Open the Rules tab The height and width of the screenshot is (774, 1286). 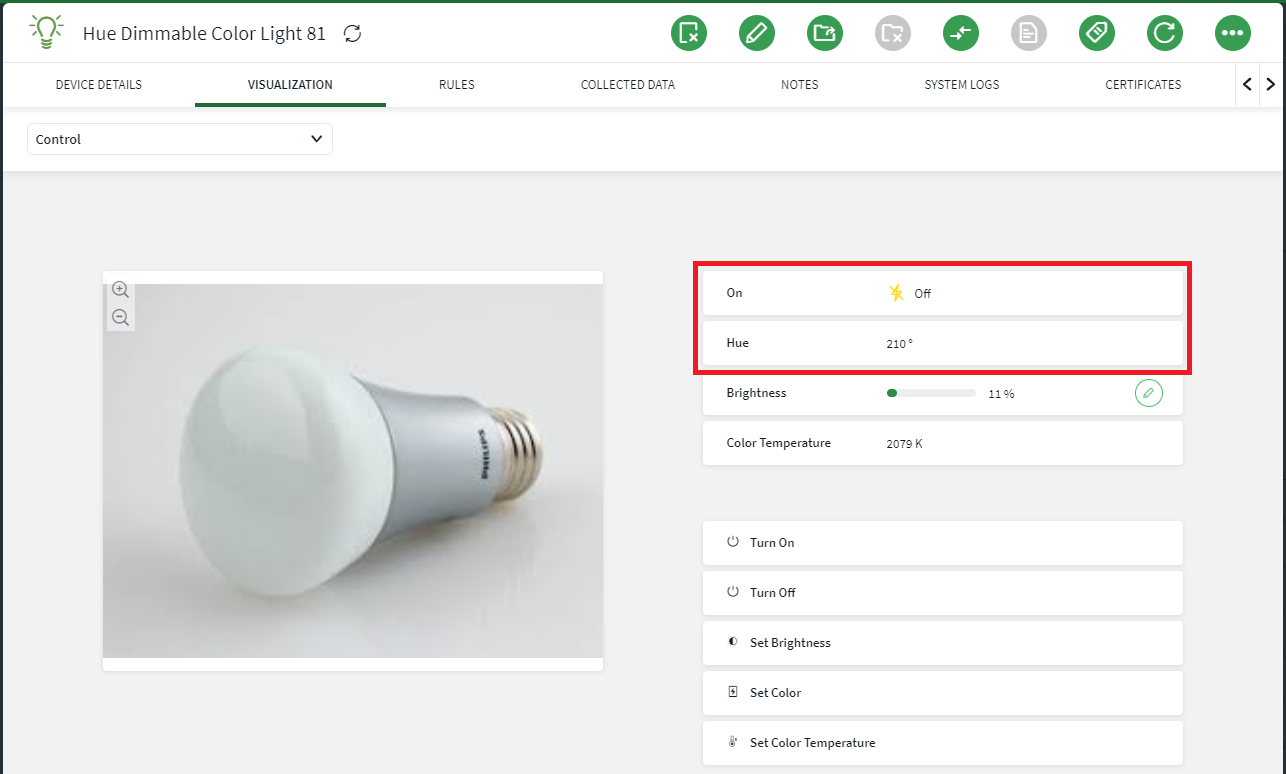(x=457, y=85)
